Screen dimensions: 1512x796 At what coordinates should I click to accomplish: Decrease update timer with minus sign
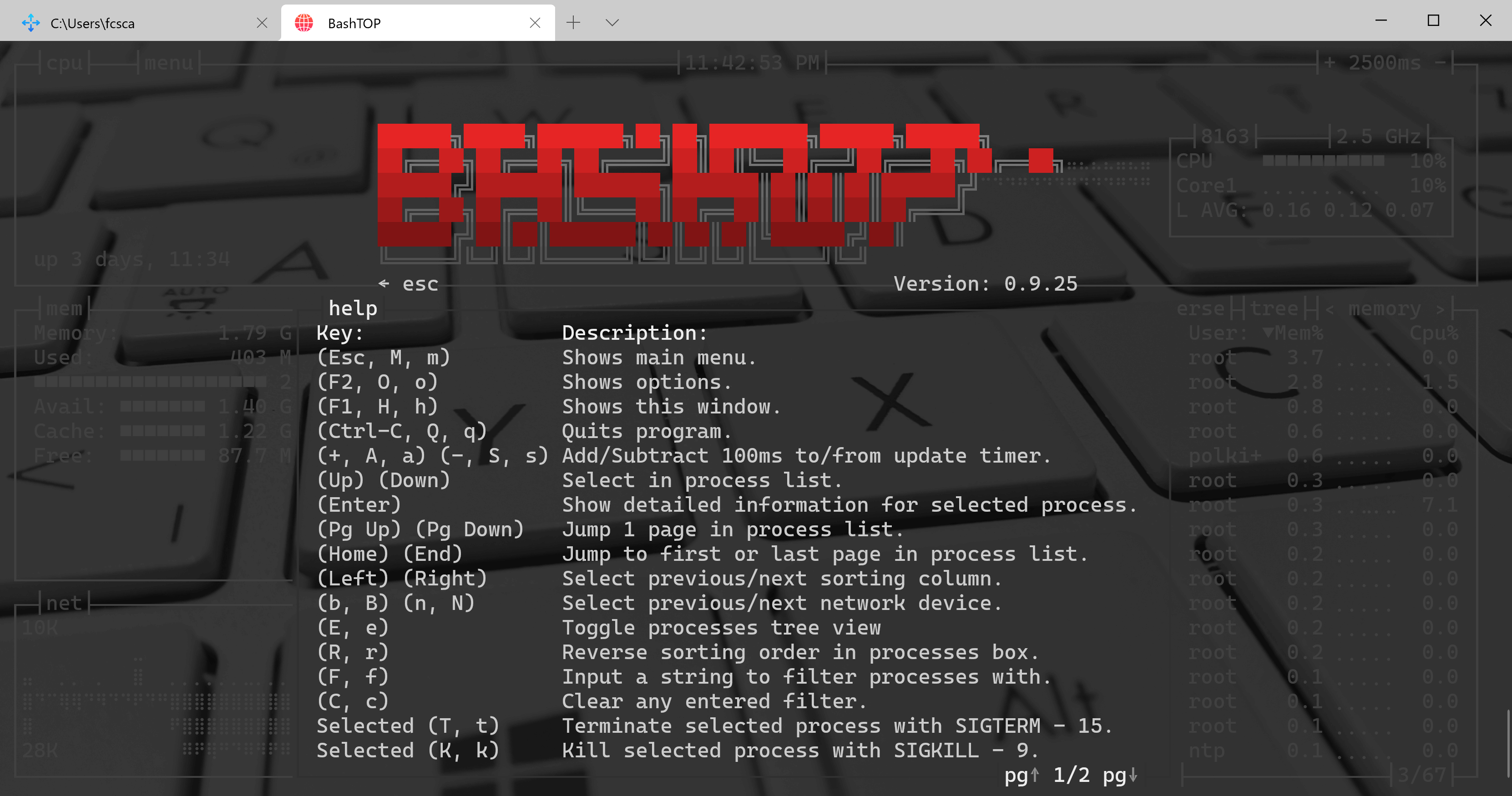[1440, 63]
